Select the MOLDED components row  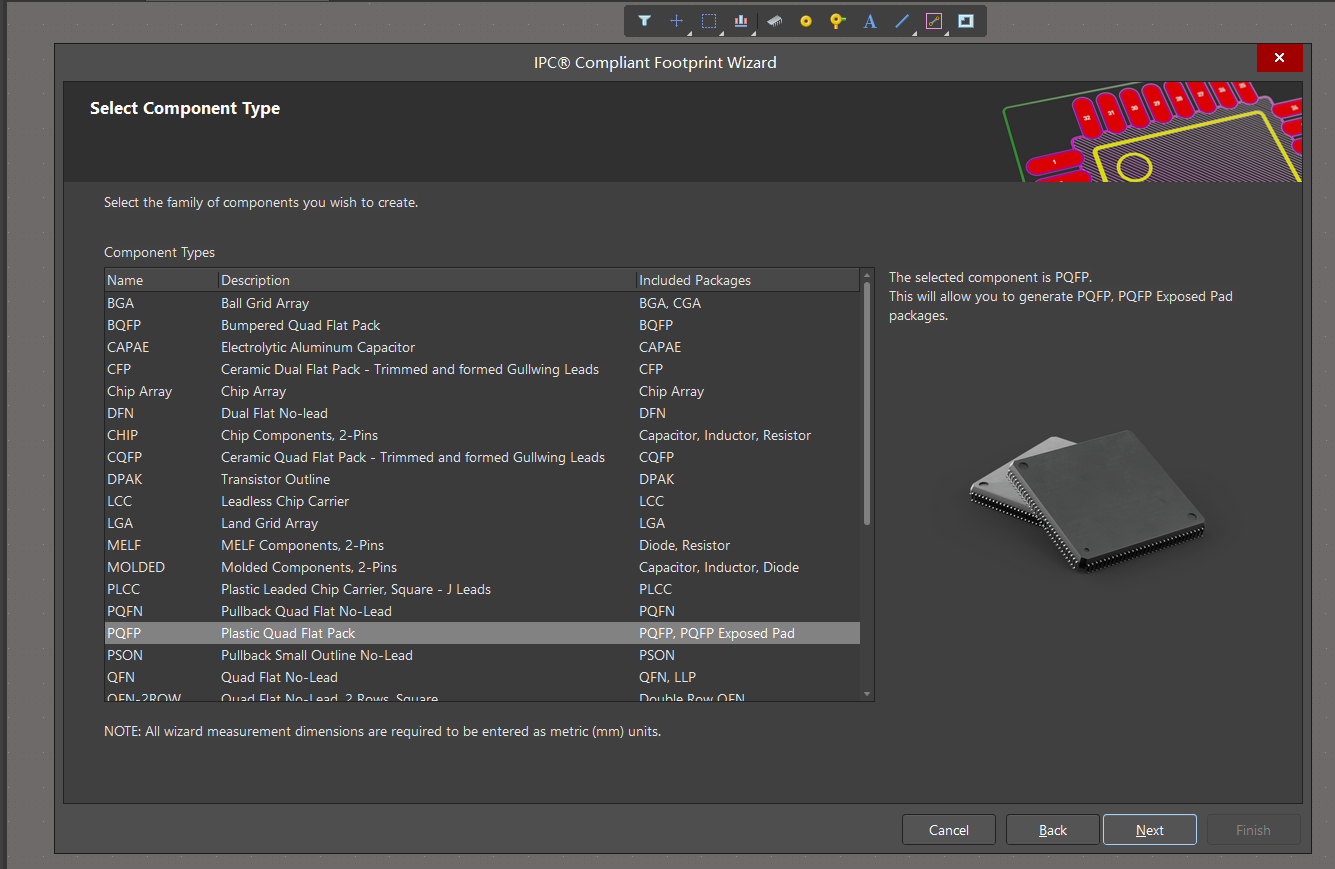click(x=482, y=567)
